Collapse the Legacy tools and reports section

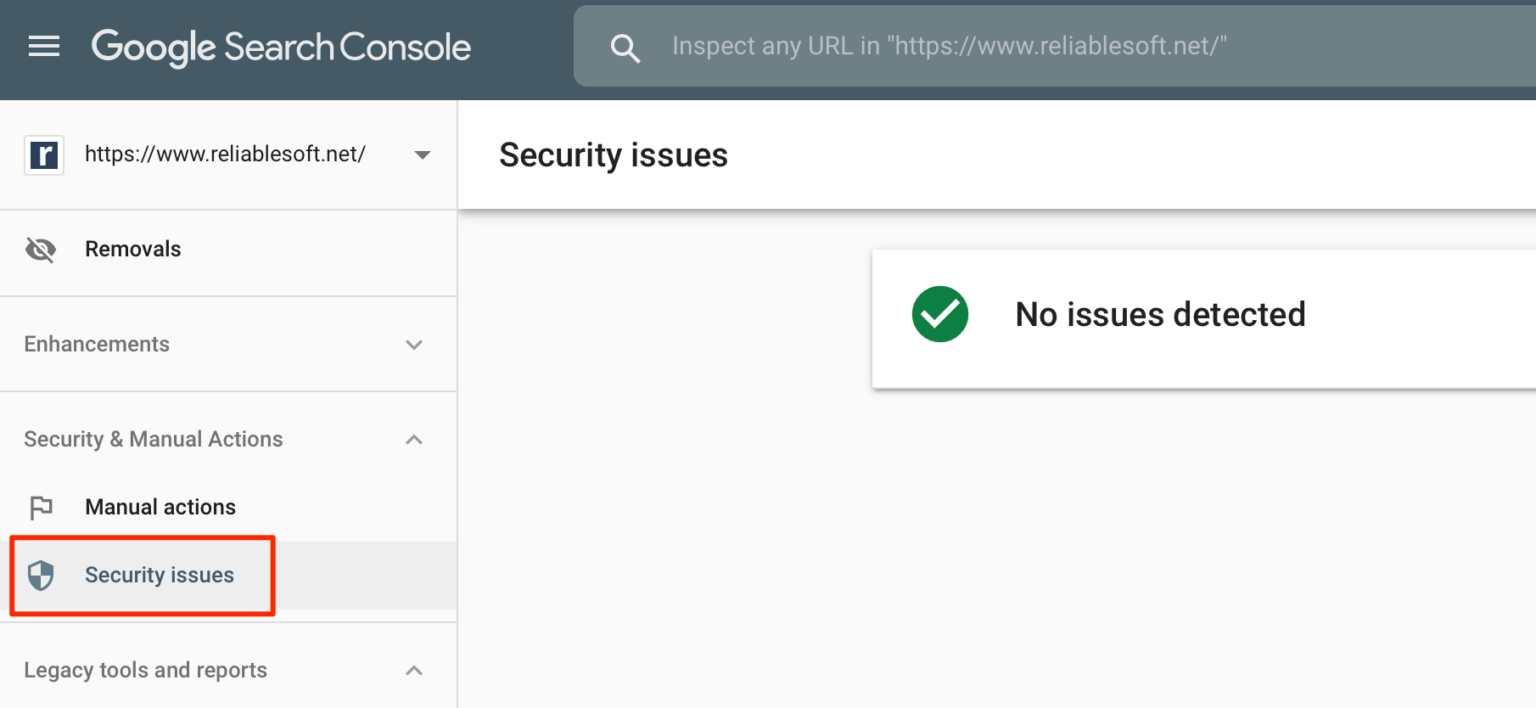413,670
